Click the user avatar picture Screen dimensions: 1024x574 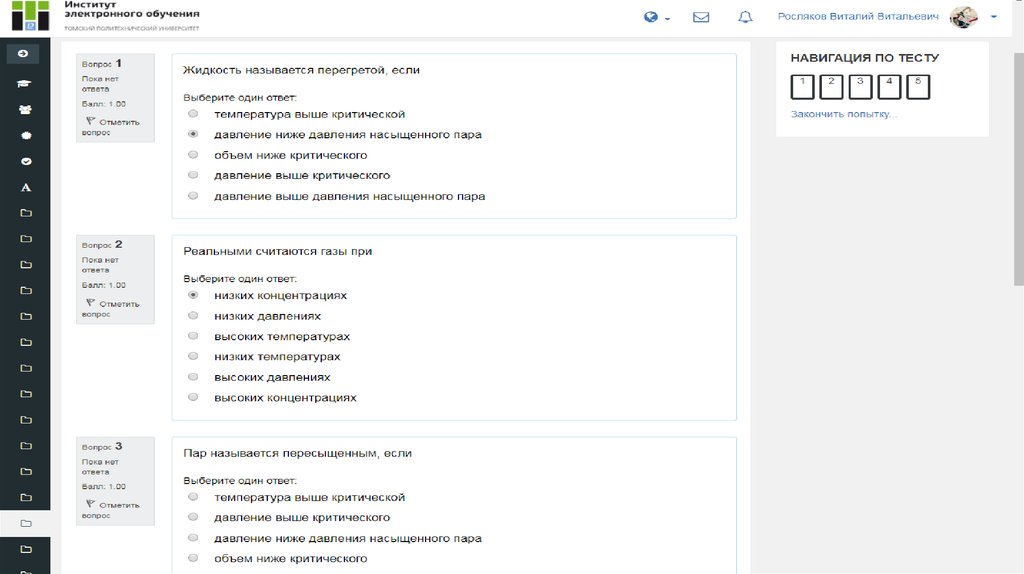(963, 17)
